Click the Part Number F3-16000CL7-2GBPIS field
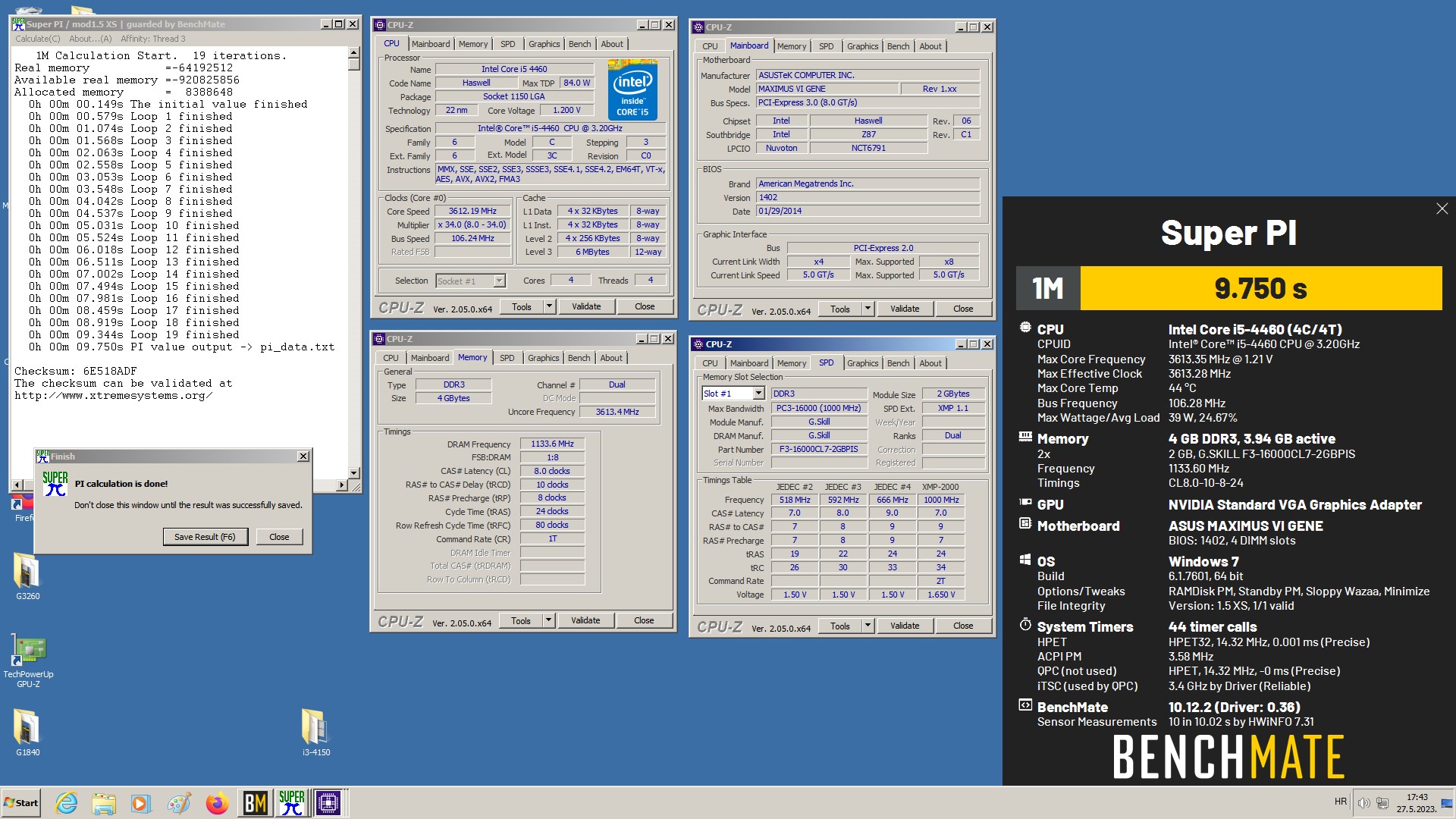The height and width of the screenshot is (819, 1456). click(819, 449)
